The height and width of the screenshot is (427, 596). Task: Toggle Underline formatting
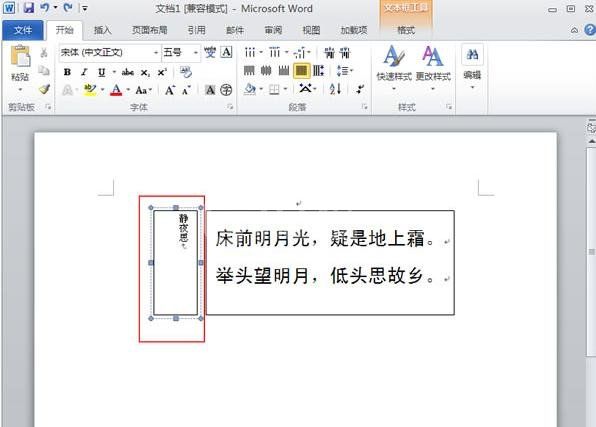coord(101,72)
